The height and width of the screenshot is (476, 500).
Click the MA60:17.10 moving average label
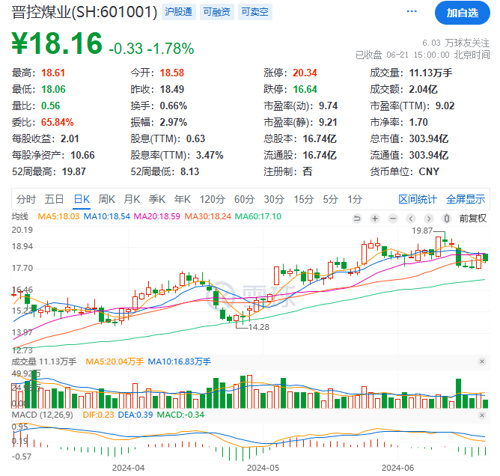pos(258,216)
